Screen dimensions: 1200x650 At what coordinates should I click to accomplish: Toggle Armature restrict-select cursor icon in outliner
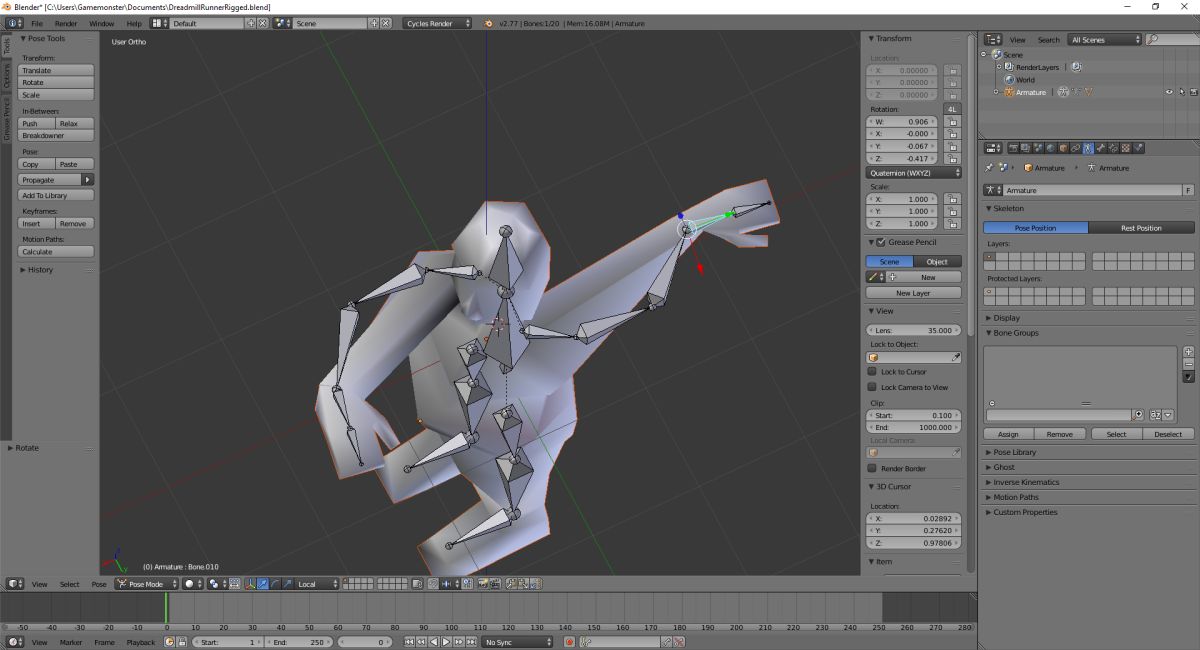pos(1181,92)
